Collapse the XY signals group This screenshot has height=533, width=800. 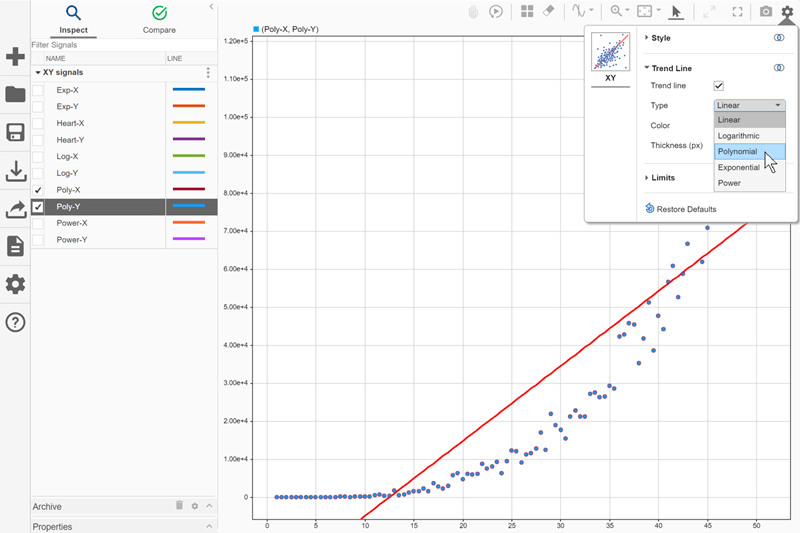38,72
